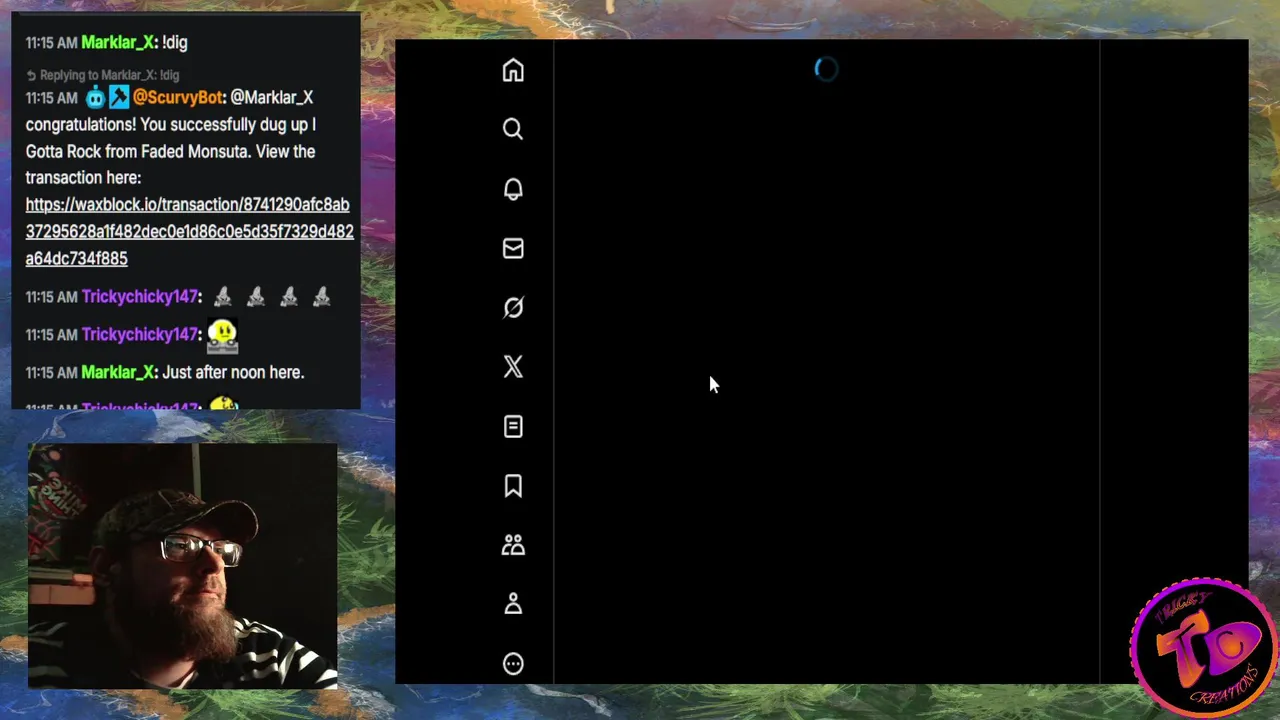Open the Lists document icon
Image resolution: width=1280 pixels, height=720 pixels.
[513, 426]
